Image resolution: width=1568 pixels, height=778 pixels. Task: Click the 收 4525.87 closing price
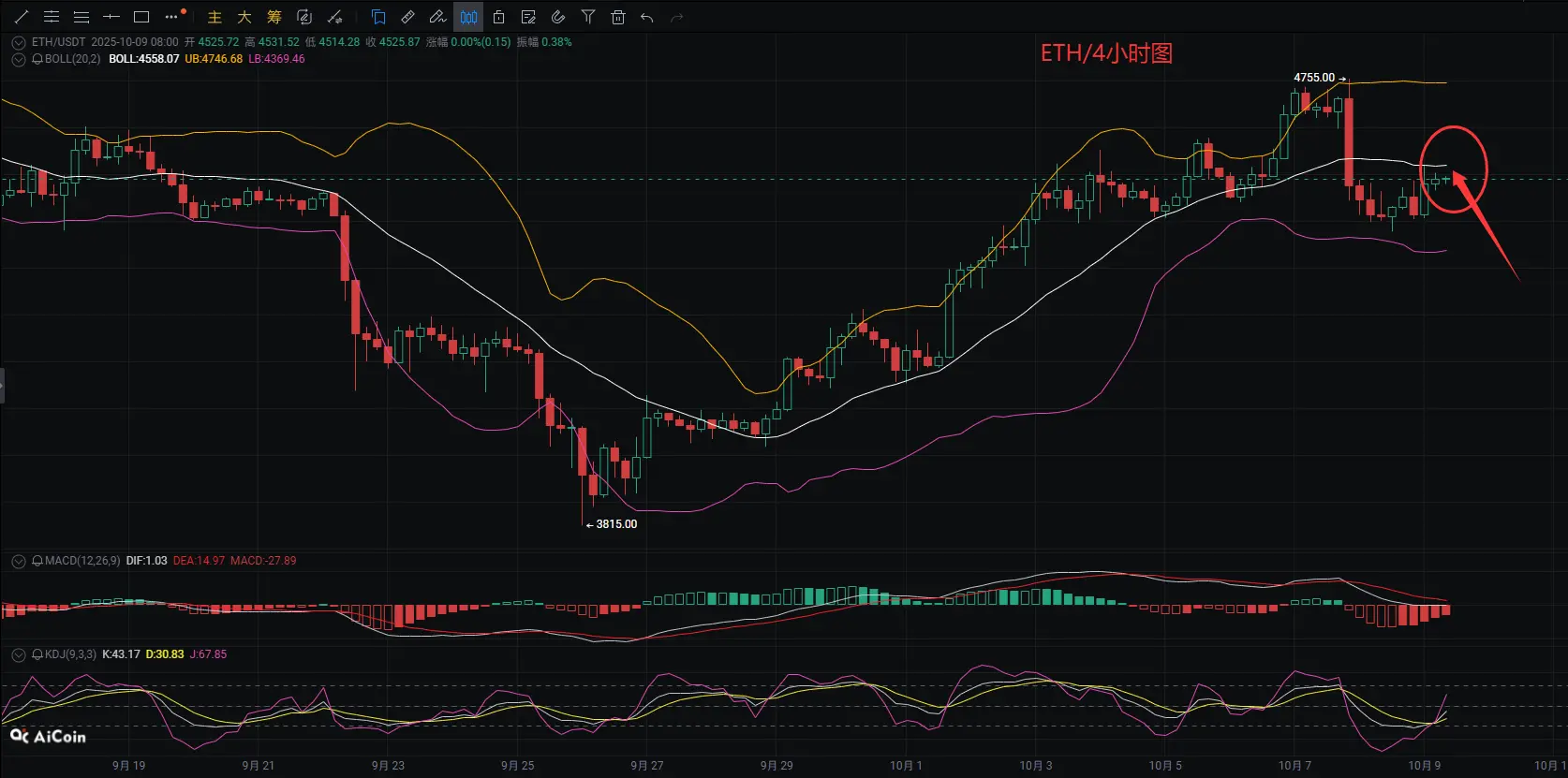pyautogui.click(x=392, y=42)
